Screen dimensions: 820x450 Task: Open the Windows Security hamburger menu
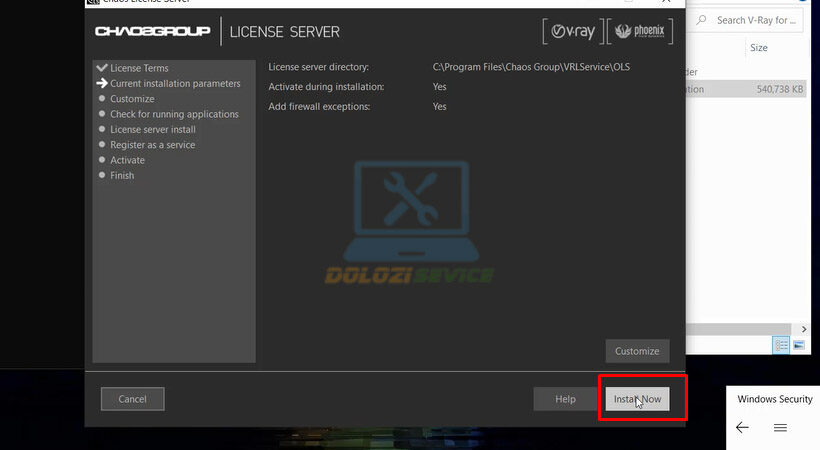point(781,427)
